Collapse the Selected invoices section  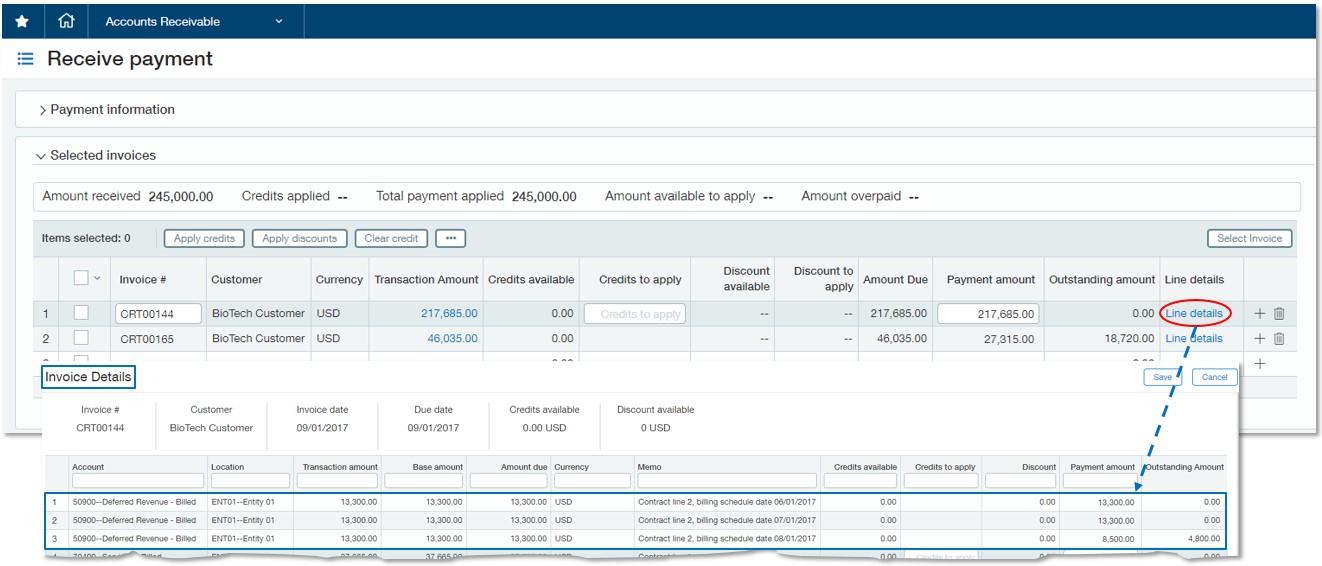pyautogui.click(x=96, y=156)
